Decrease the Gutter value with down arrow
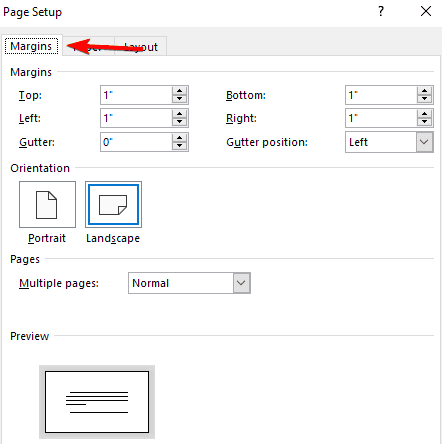The height and width of the screenshot is (444, 442). coord(180,146)
